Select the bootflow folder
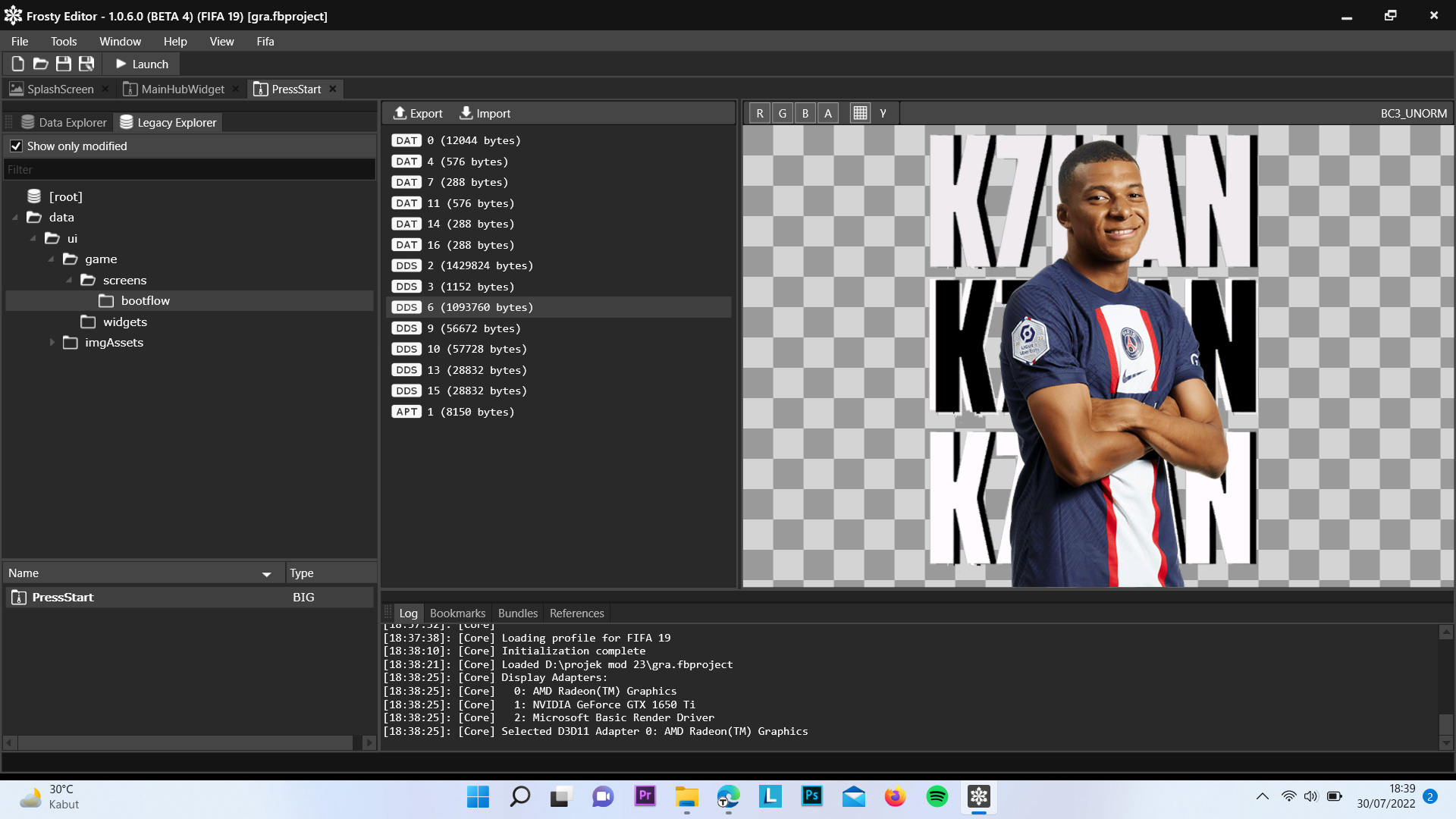The width and height of the screenshot is (1456, 819). click(190, 301)
